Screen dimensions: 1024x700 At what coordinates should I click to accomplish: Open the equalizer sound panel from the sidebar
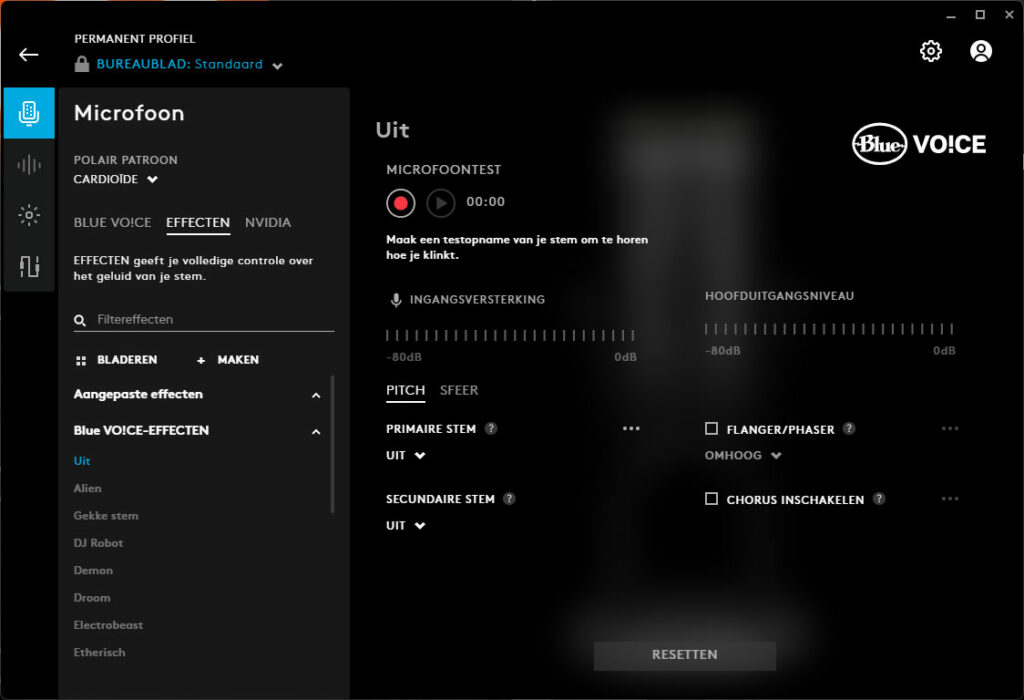pyautogui.click(x=29, y=163)
